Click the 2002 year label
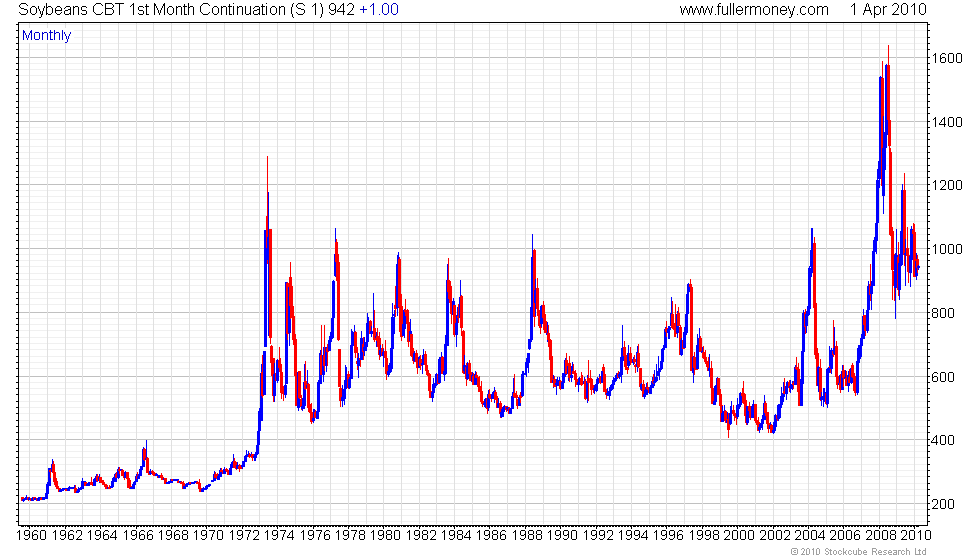Screen dimensions: 980x560 (x=774, y=536)
